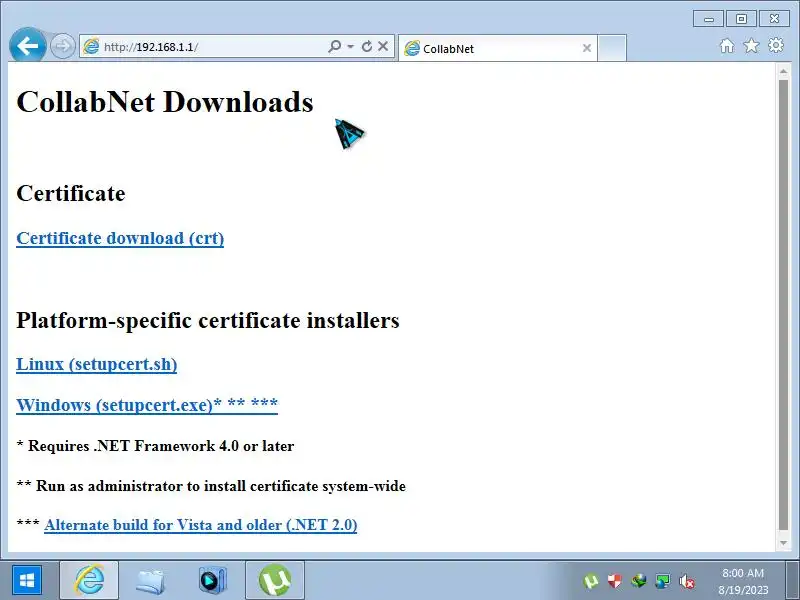Screen dimensions: 800x600
Task: Click the uTorrent system tray icon
Action: coord(590,581)
